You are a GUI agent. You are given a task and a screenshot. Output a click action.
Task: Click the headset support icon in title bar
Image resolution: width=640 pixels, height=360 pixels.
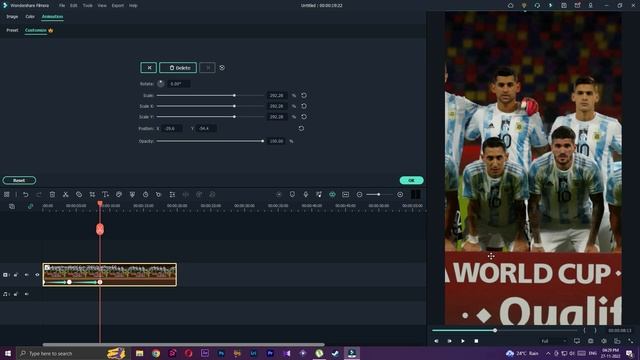pos(537,5)
